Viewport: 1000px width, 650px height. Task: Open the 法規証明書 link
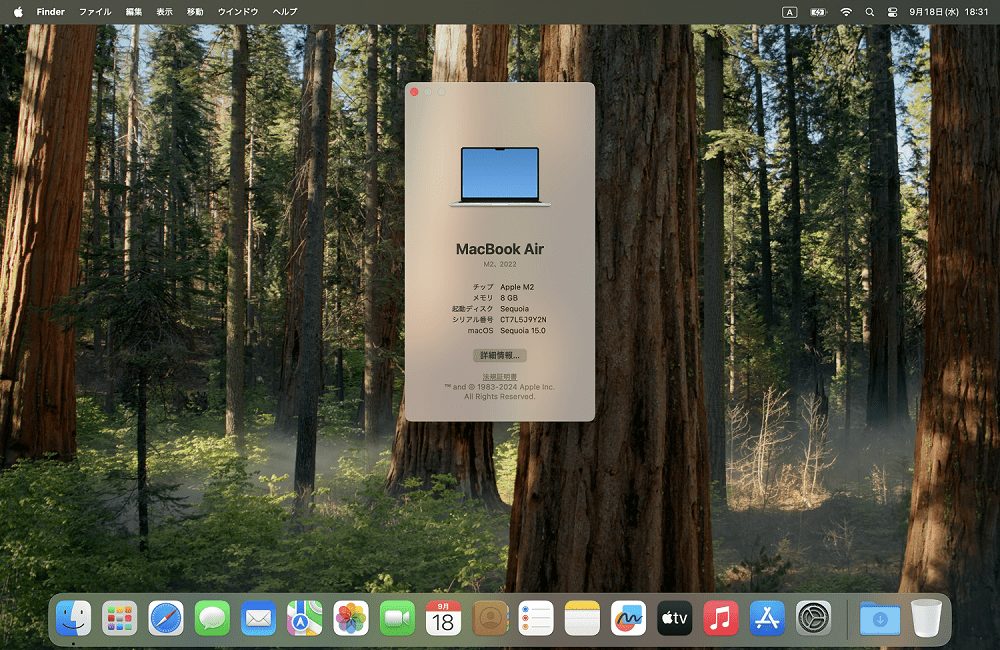(x=500, y=377)
